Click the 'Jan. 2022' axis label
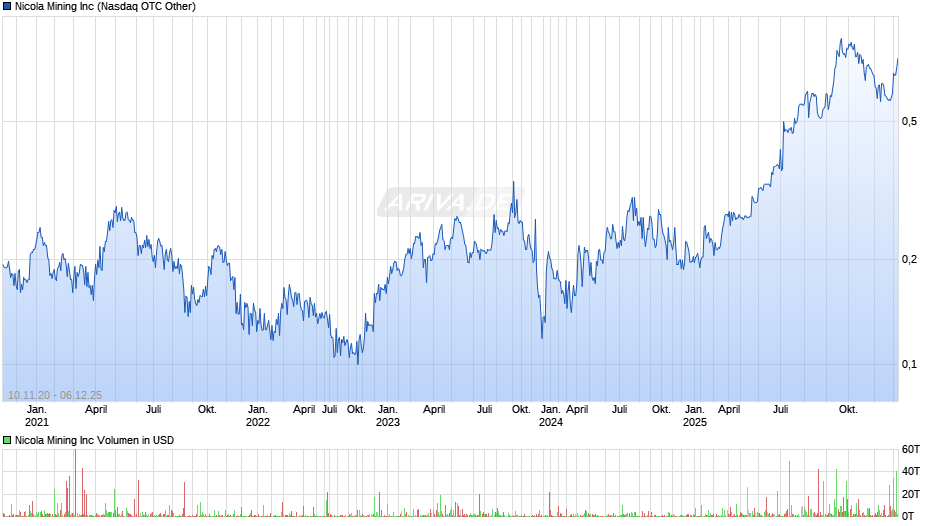 [x=258, y=416]
